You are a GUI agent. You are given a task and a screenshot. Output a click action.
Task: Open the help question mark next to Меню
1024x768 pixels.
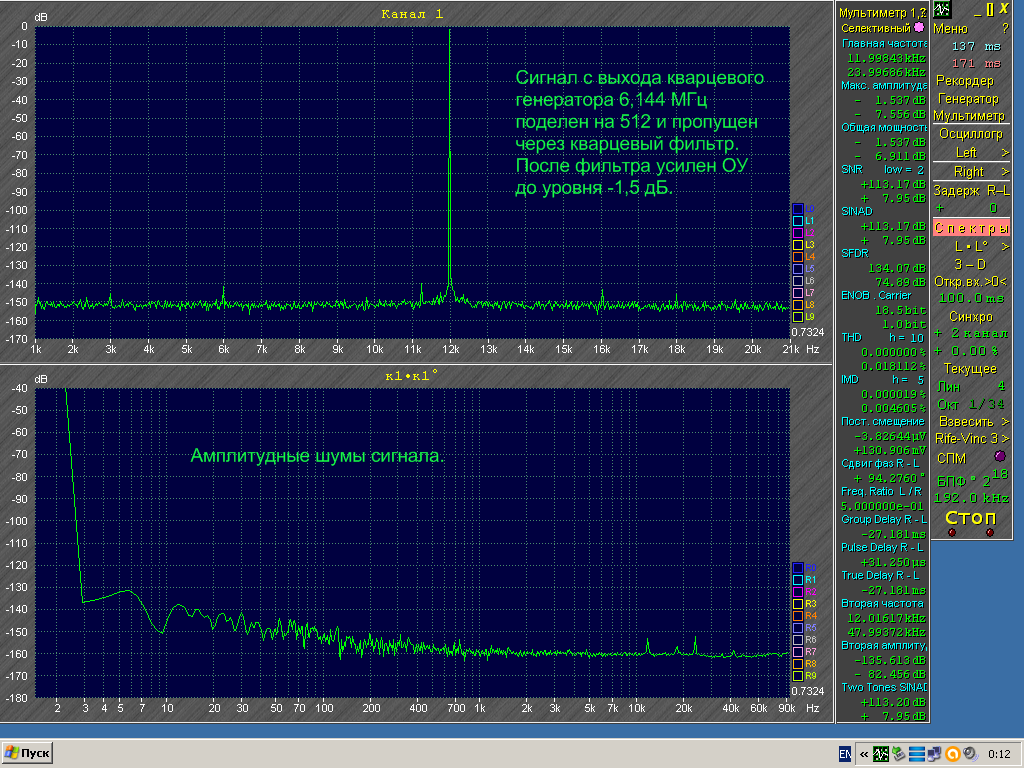(x=1005, y=29)
